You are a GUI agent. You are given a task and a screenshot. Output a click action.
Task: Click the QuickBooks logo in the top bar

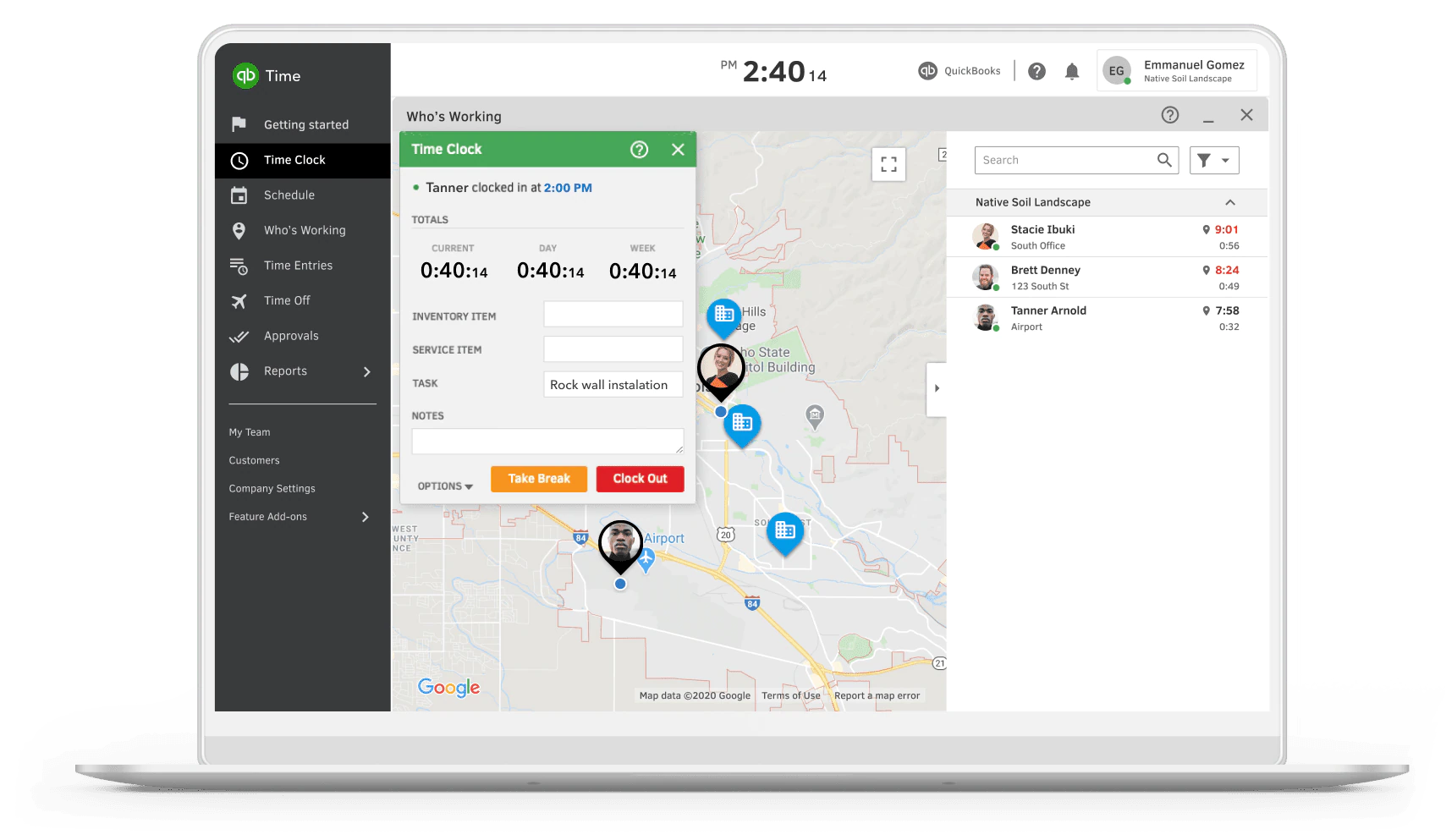926,71
